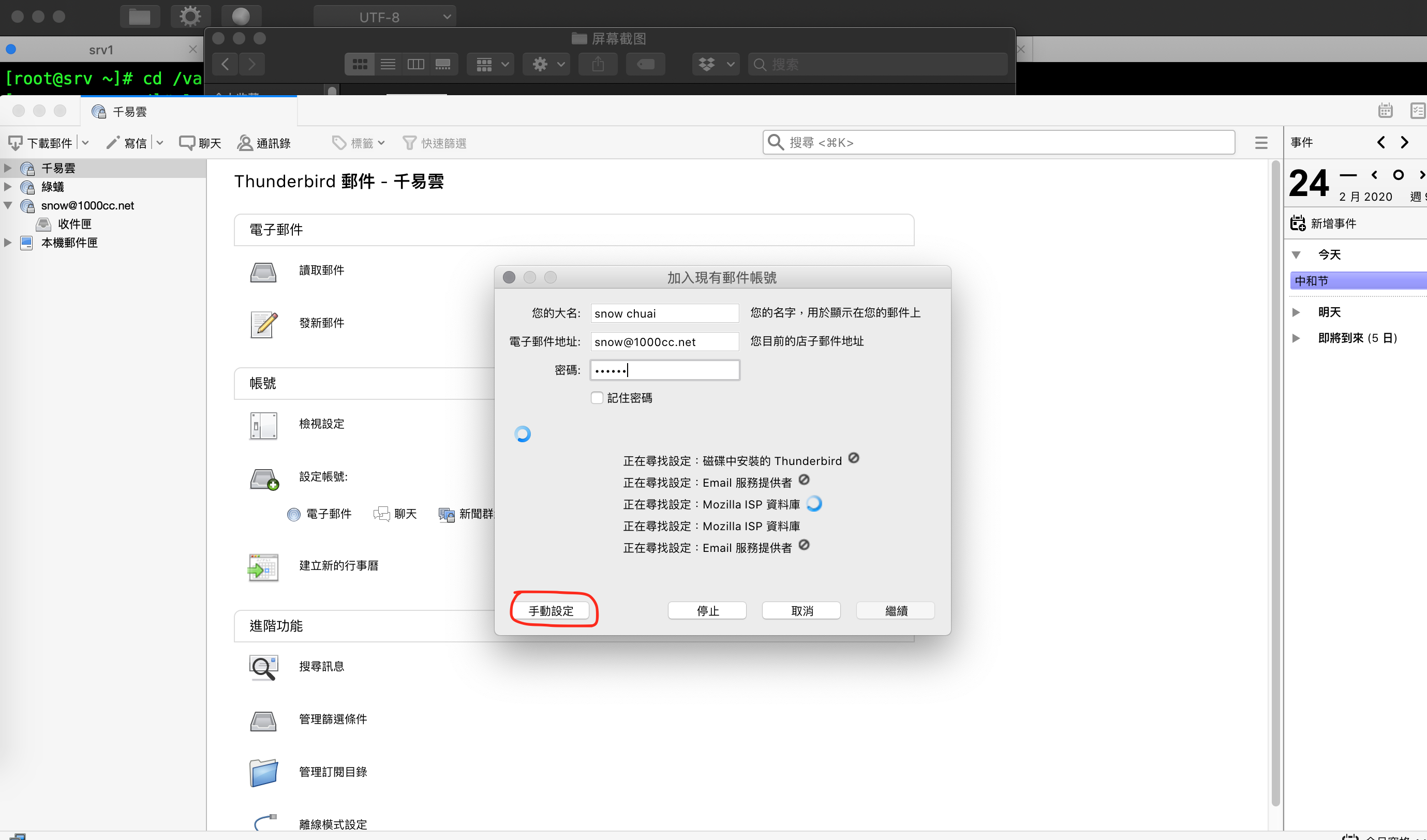Image resolution: width=1427 pixels, height=840 pixels.
Task: Click Finder share icon
Action: (x=598, y=64)
